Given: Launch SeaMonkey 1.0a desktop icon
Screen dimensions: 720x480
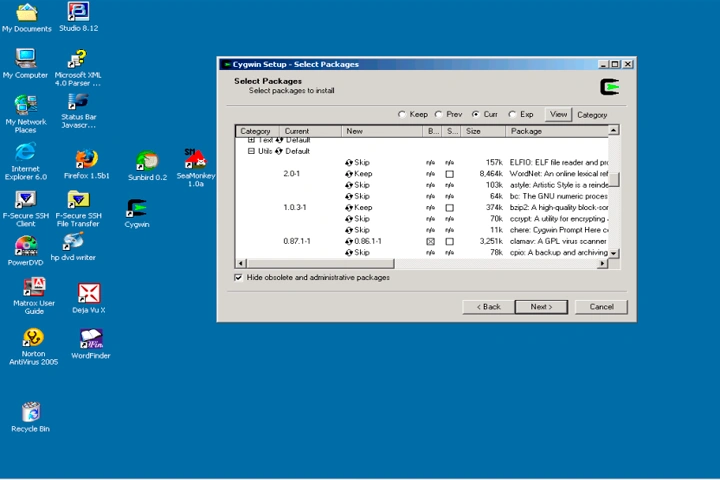Looking at the screenshot, I should [196, 167].
